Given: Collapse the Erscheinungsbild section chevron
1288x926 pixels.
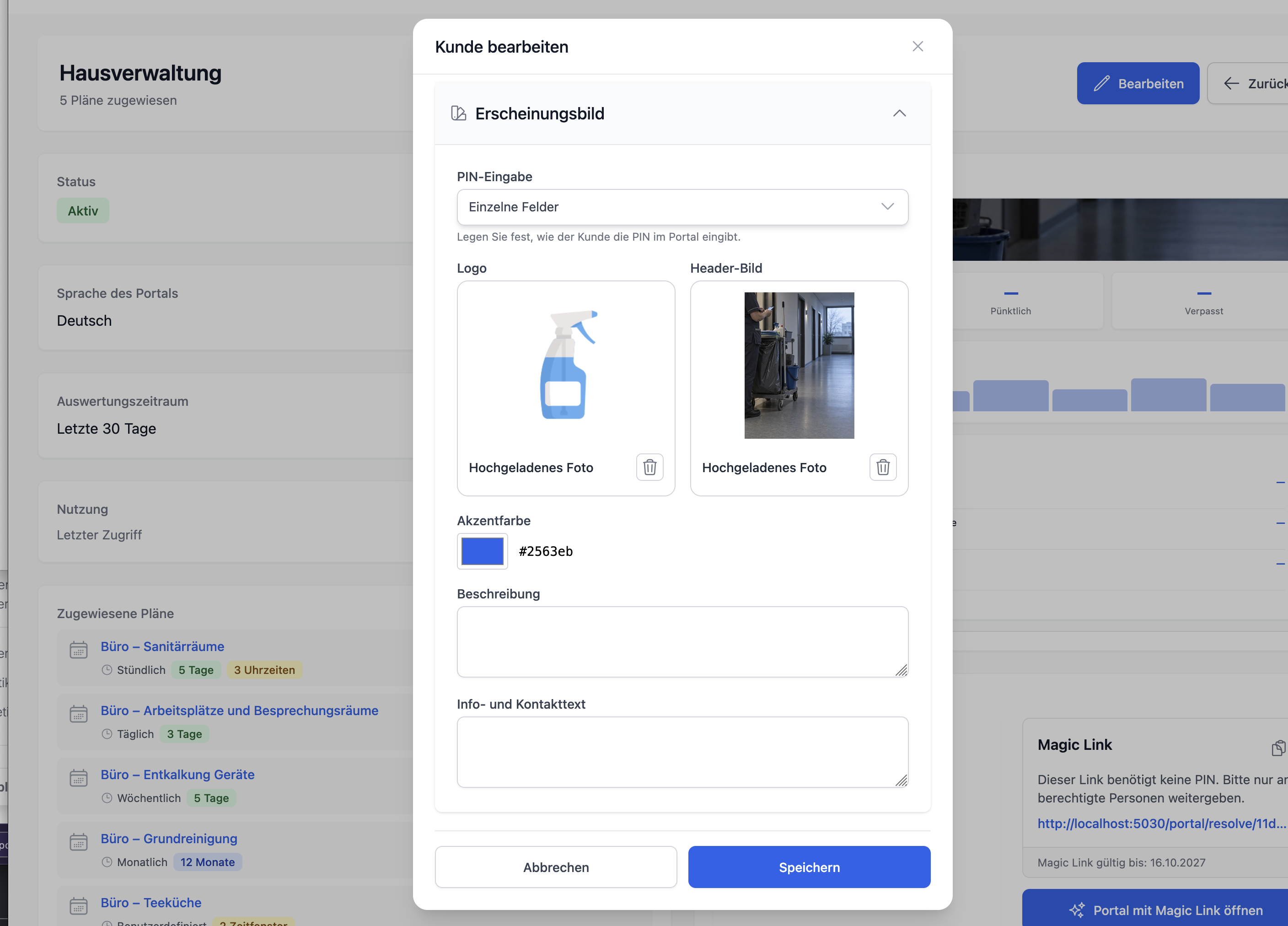Looking at the screenshot, I should [899, 113].
